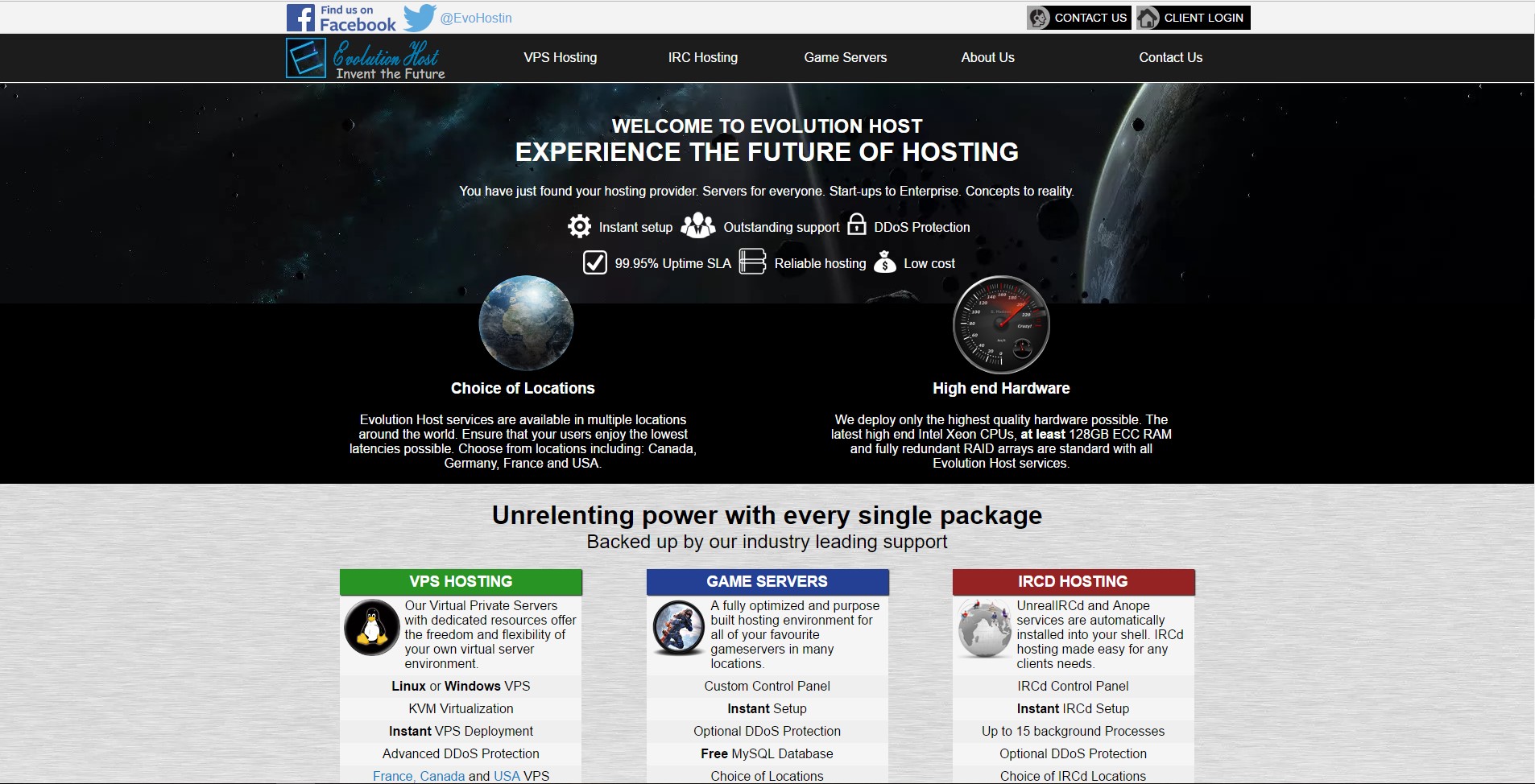Viewport: 1535px width, 784px height.
Task: Click the Advanced DDoS Protection row
Action: (x=461, y=753)
